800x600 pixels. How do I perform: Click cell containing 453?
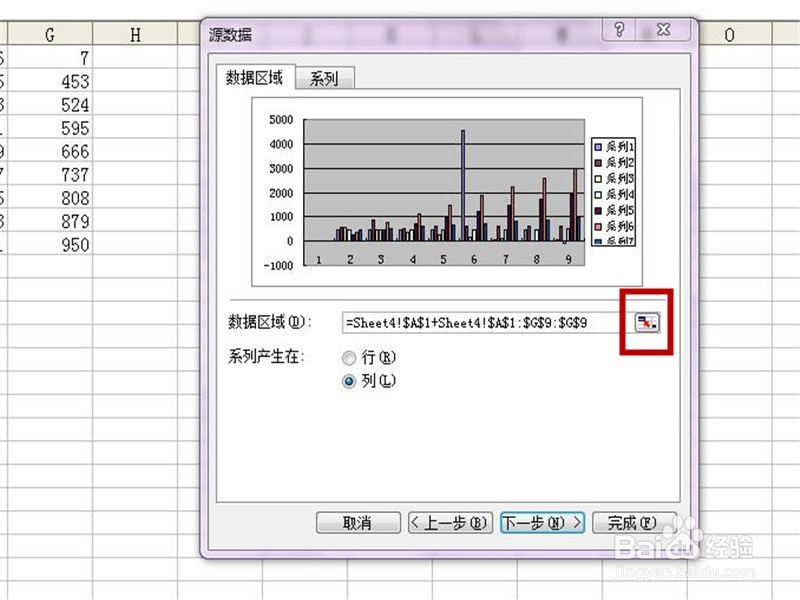coord(50,81)
